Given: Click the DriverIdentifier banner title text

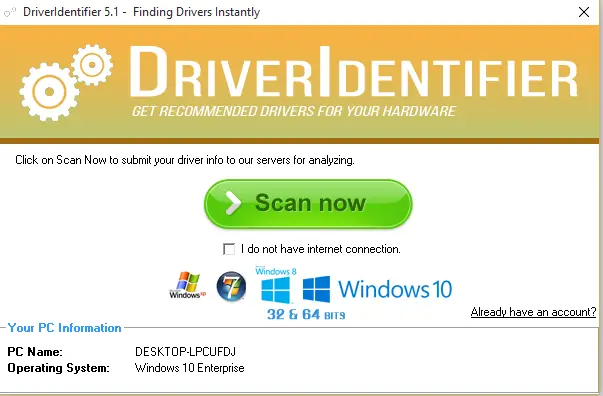Looking at the screenshot, I should pyautogui.click(x=354, y=72).
